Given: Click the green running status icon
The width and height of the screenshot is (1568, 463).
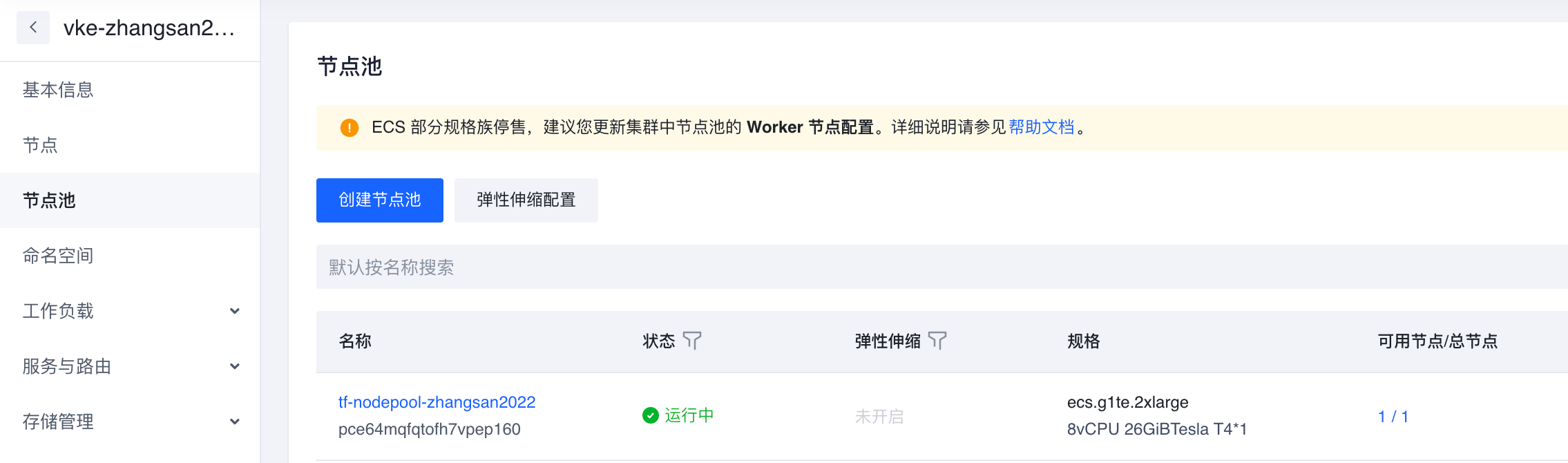Looking at the screenshot, I should [x=650, y=415].
